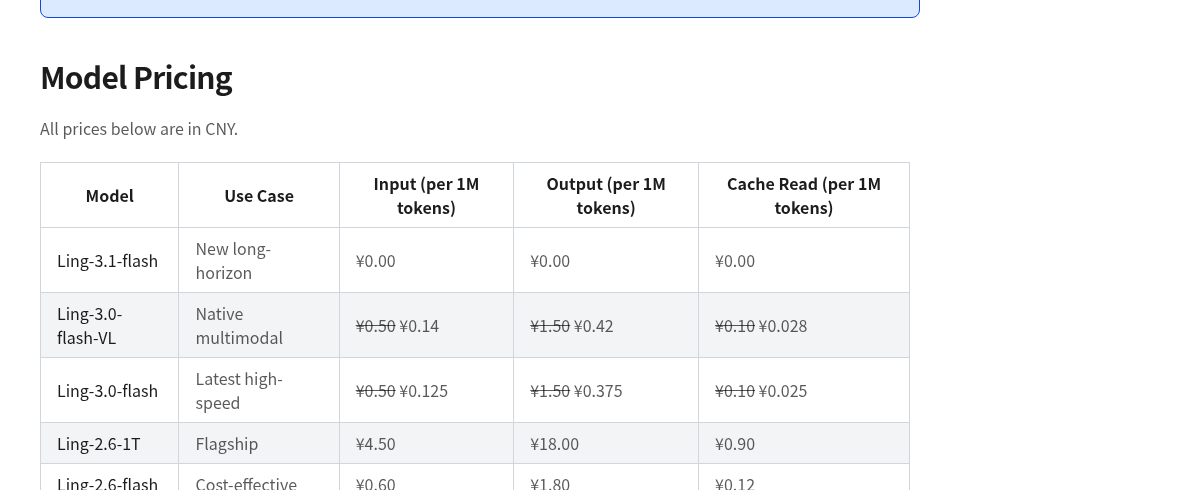Click the Model column header
Screen dimensions: 1200x490
tap(110, 196)
